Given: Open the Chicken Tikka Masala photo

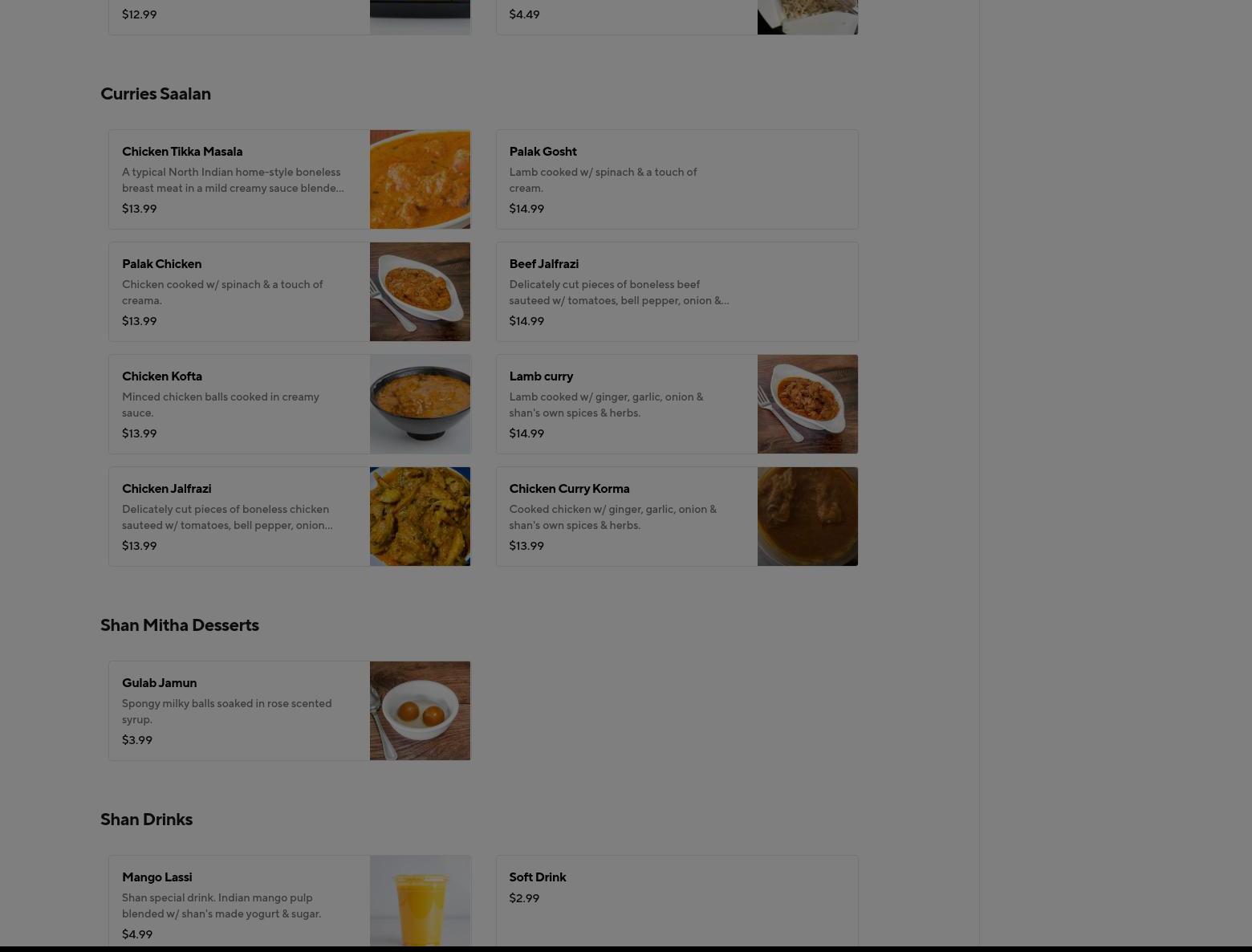Looking at the screenshot, I should pos(420,179).
